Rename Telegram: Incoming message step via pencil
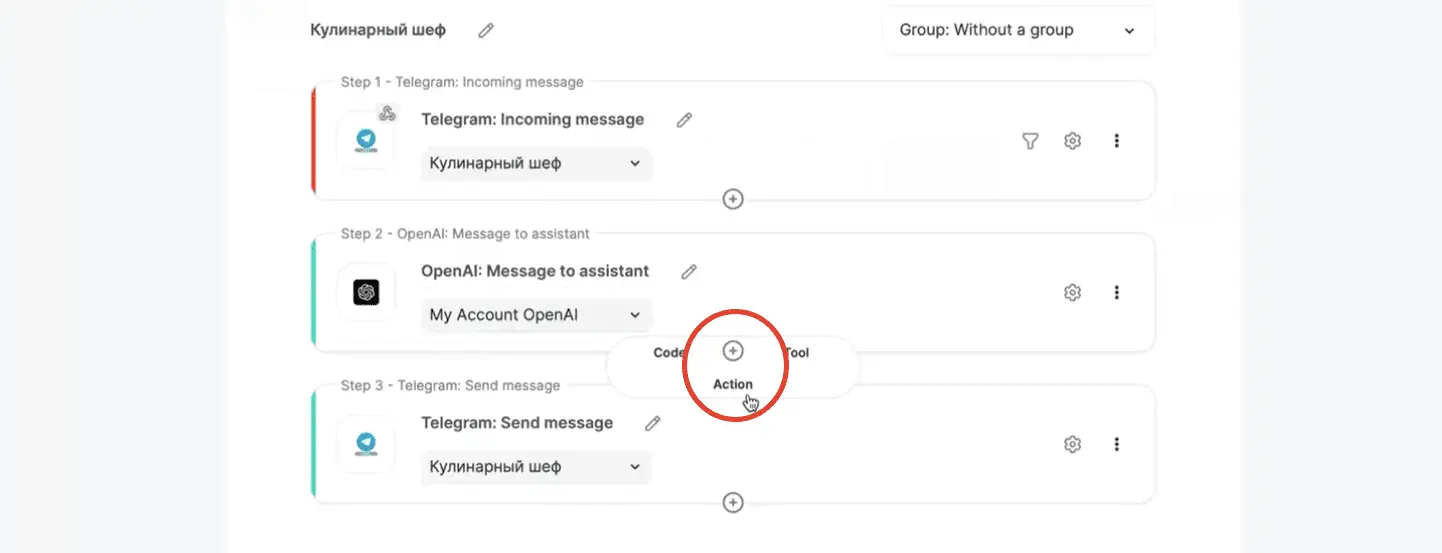1442x553 pixels. pyautogui.click(x=684, y=120)
